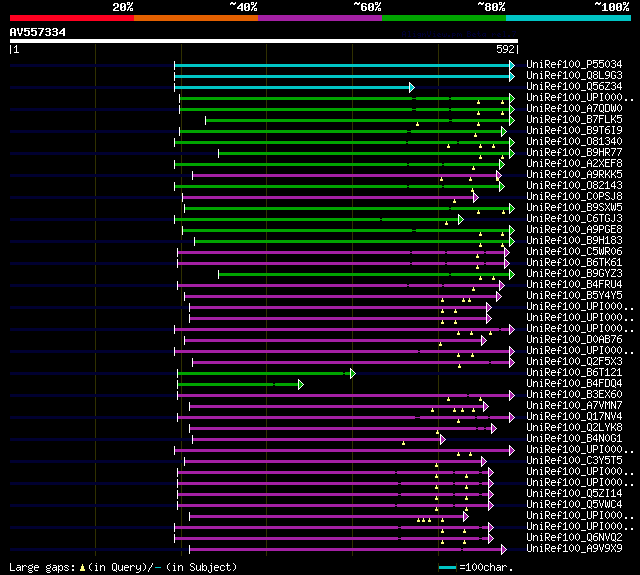Open the UniRef100_Q56Z34 hit label
Viewport: 640px width, 575px height.
coord(574,87)
